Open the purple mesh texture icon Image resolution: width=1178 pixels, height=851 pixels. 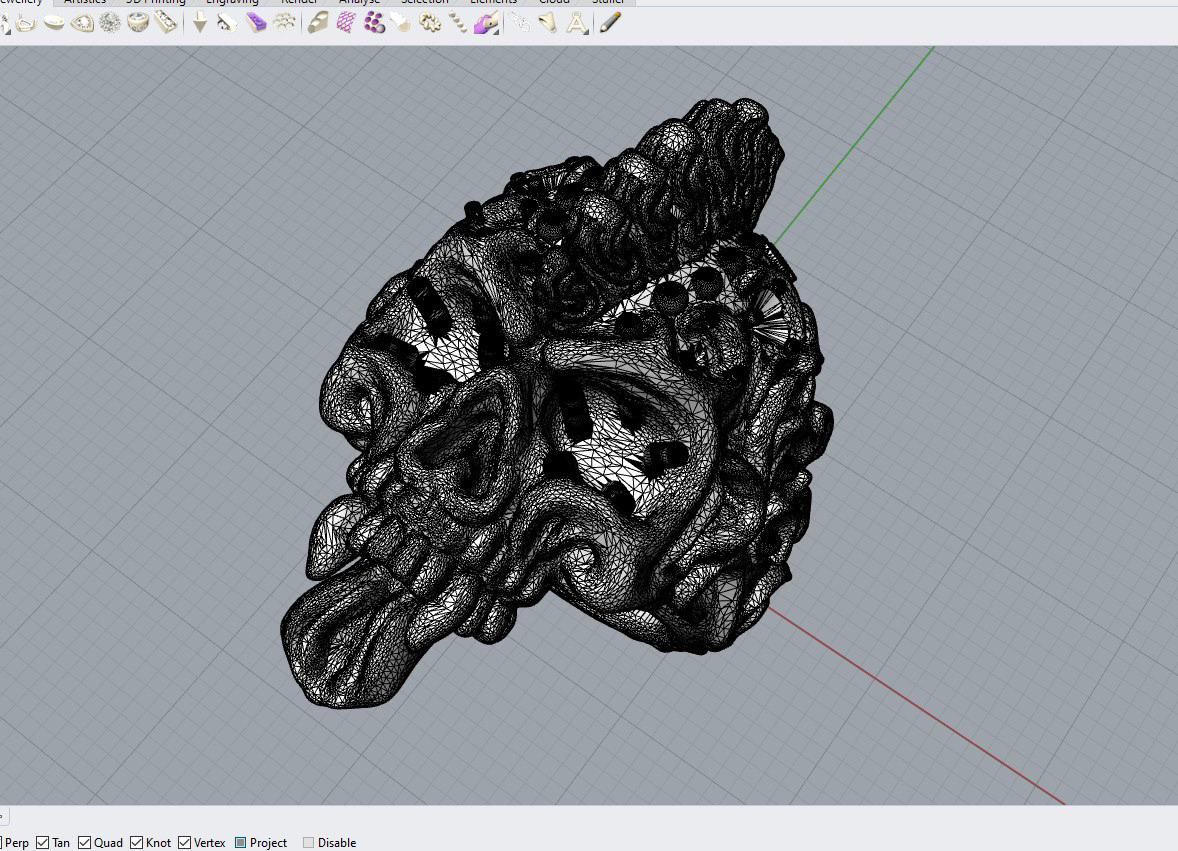346,23
